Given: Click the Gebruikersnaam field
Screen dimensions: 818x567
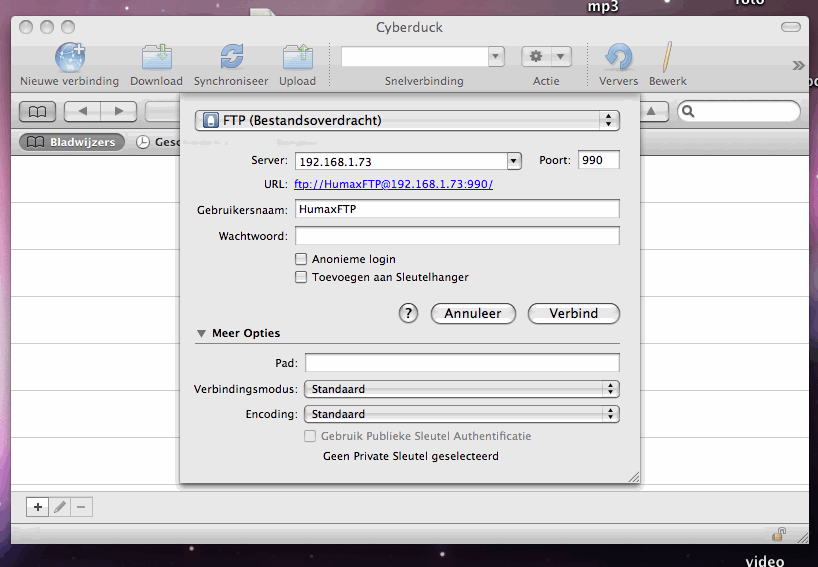Looking at the screenshot, I should pos(458,209).
